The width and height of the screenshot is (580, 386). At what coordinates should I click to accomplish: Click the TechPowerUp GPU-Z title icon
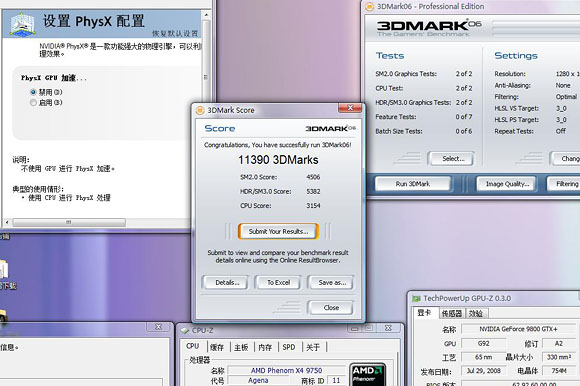[x=417, y=298]
